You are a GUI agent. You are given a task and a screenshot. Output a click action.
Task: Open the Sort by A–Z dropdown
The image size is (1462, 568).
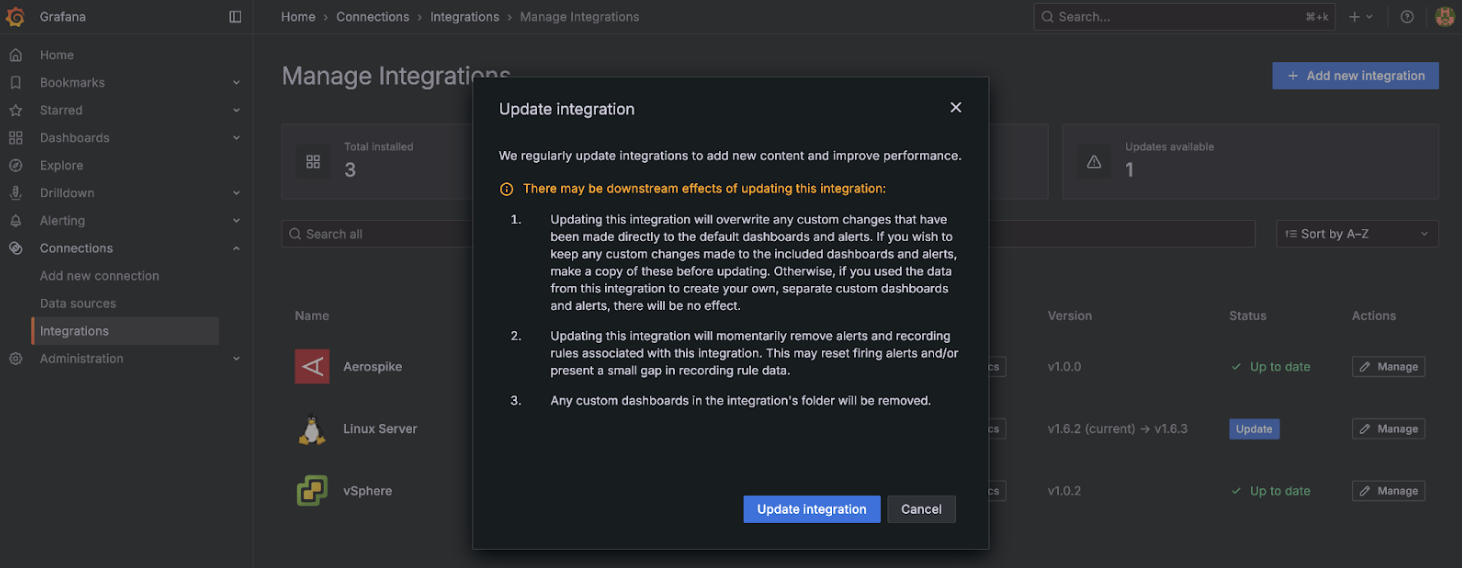1357,234
